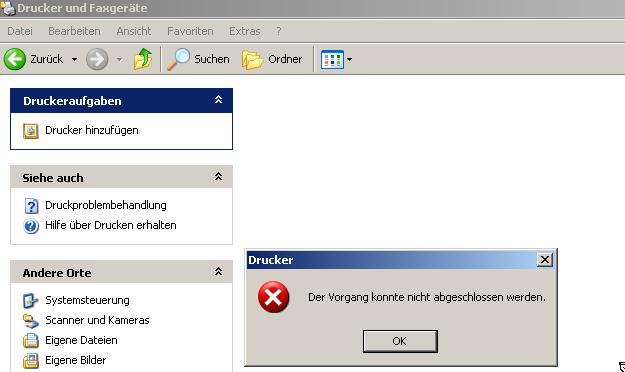The width and height of the screenshot is (625, 372).
Task: Open the Datei menu
Action: [x=20, y=31]
